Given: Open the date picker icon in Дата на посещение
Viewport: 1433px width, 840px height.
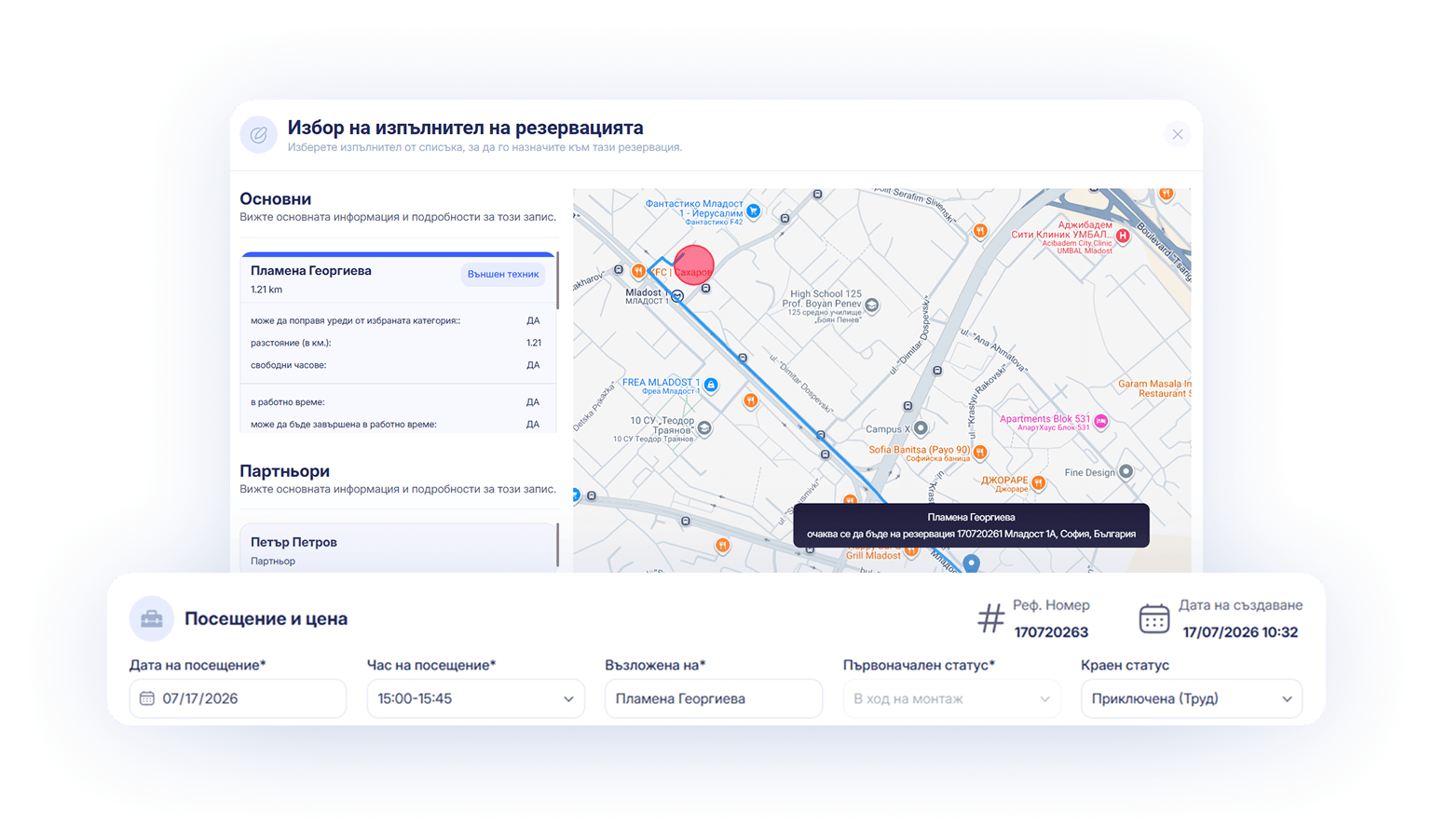Looking at the screenshot, I should tap(147, 698).
